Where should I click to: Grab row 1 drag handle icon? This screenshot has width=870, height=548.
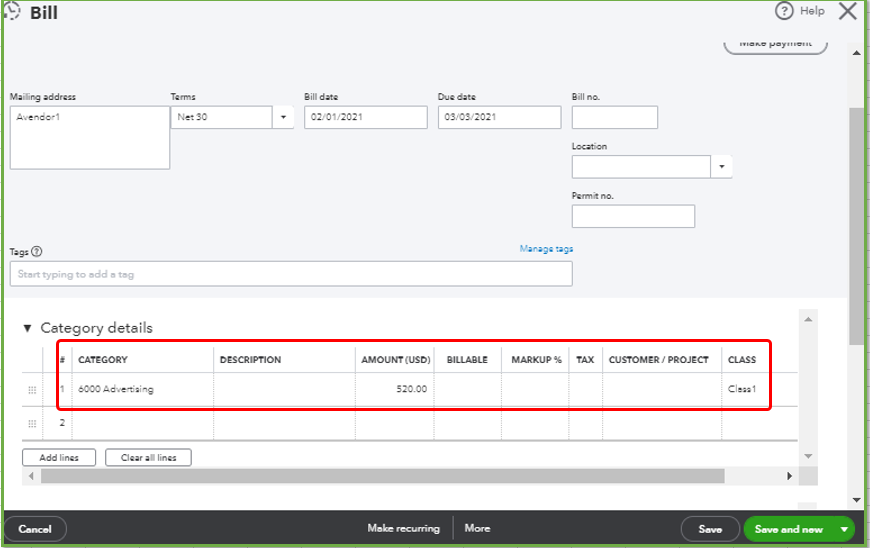tap(32, 390)
